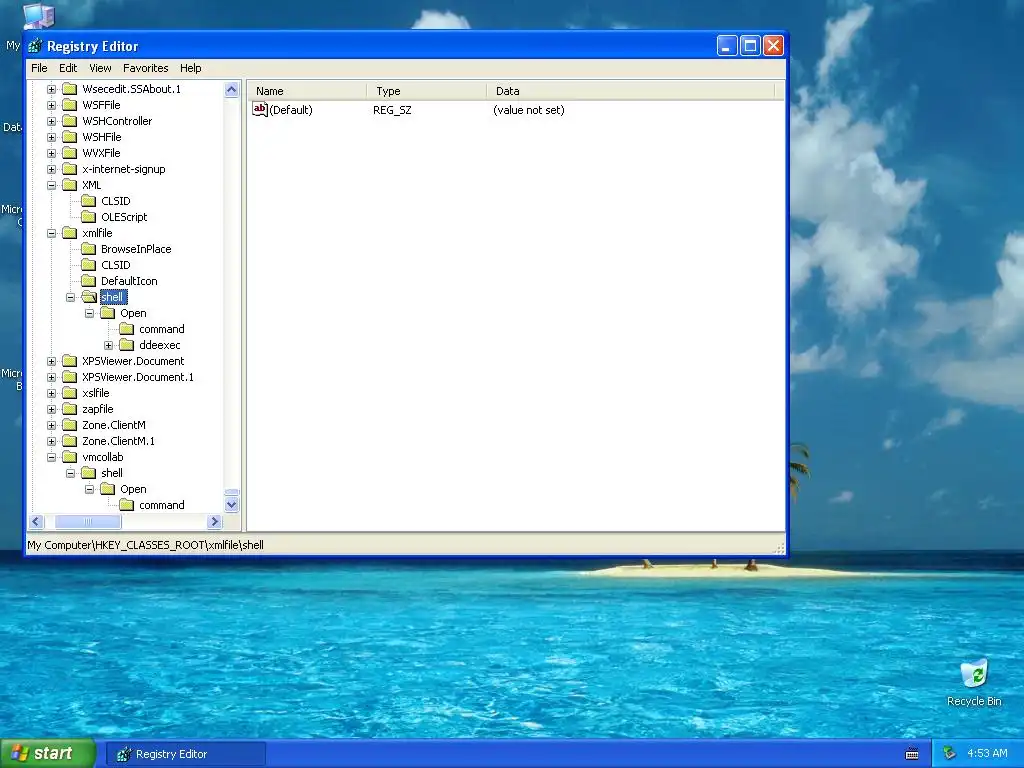Select the OLEScript folder icon
Viewport: 1024px width, 768px height.
point(88,217)
